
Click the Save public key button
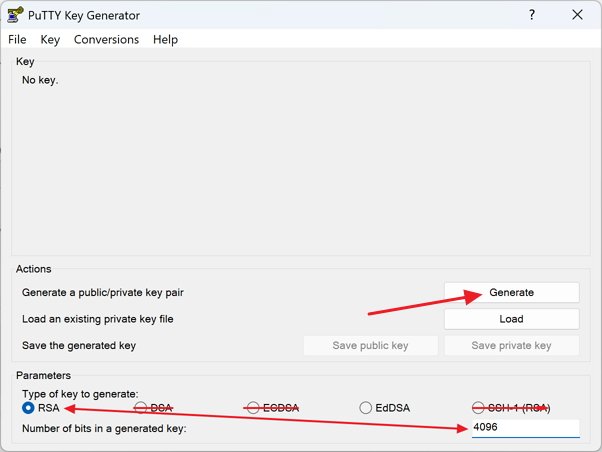click(370, 345)
